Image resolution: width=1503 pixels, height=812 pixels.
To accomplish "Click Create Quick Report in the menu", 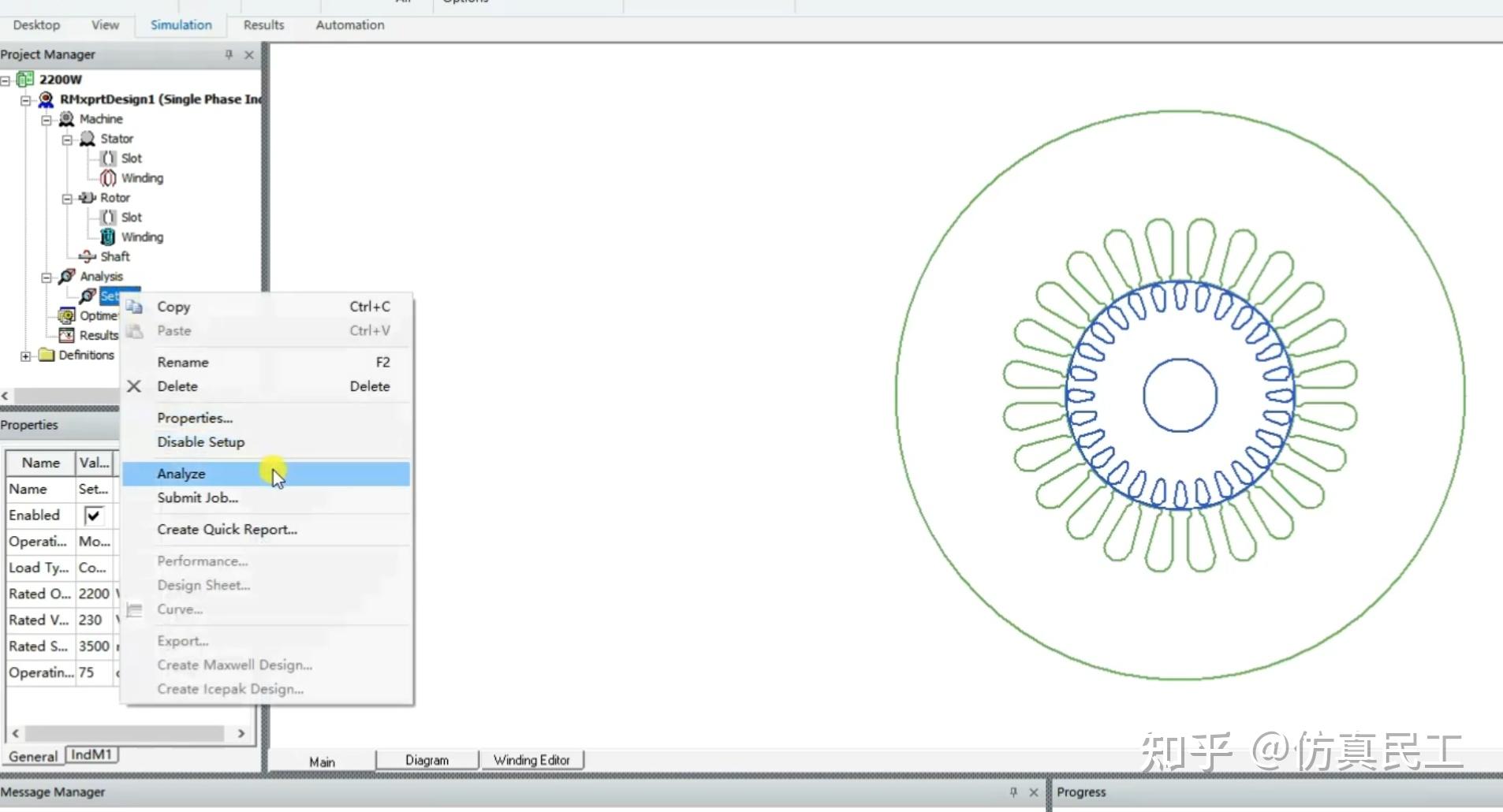I will (227, 529).
